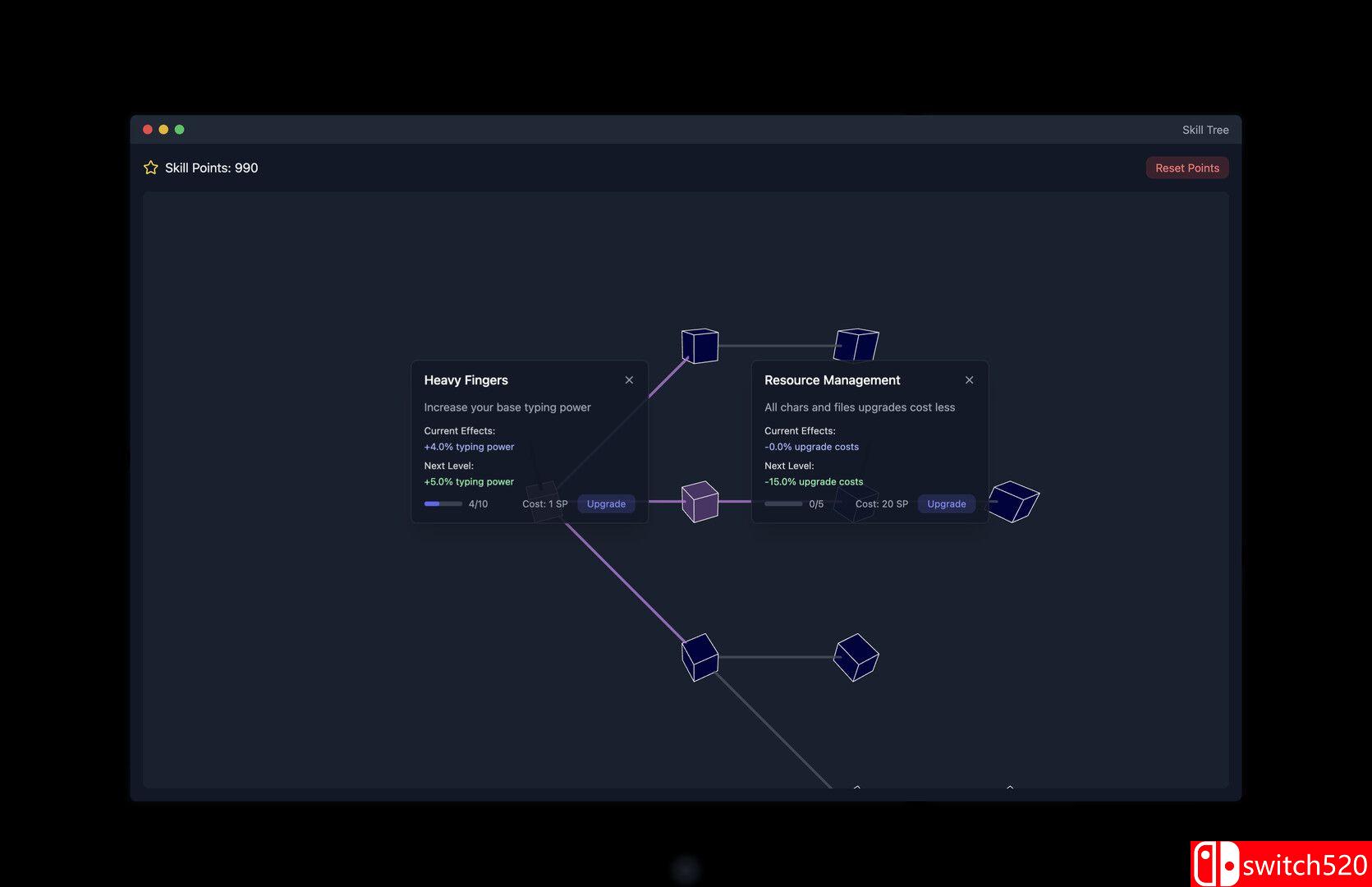This screenshot has height=887, width=1372.
Task: Click the 'Cost: 20 SP' label
Action: pyautogui.click(x=882, y=504)
